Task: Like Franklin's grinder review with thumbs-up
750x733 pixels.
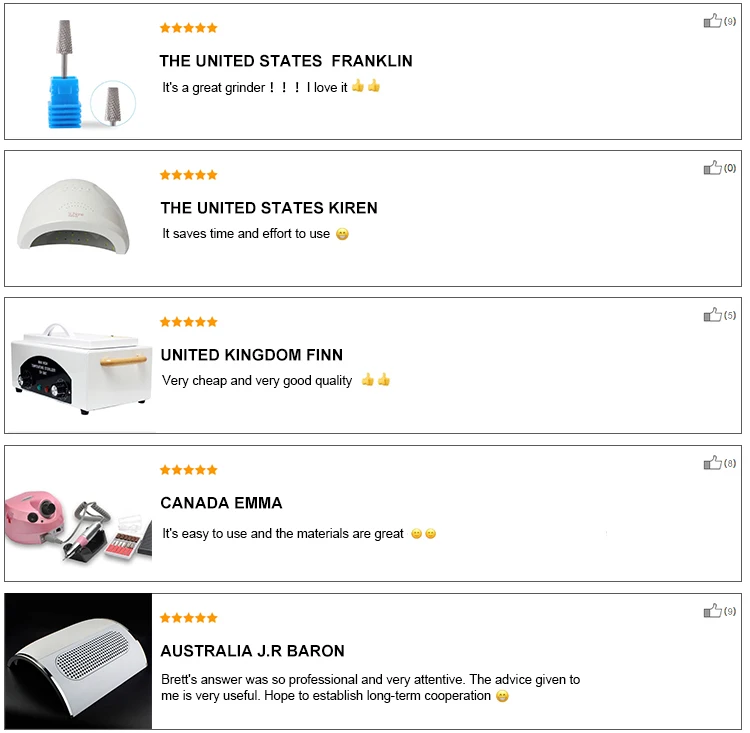Action: point(712,21)
